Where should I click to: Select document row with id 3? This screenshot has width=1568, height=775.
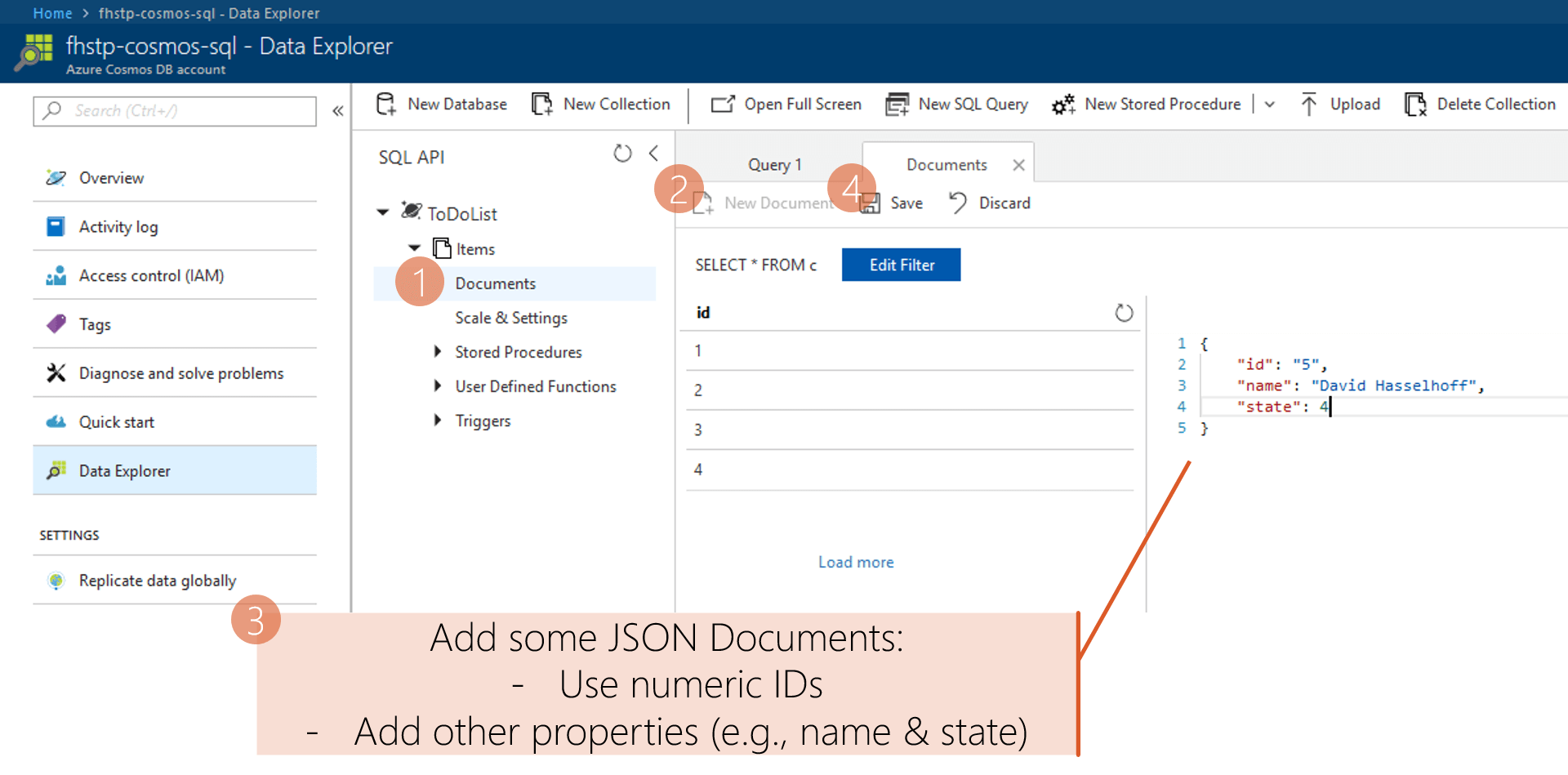coord(909,430)
